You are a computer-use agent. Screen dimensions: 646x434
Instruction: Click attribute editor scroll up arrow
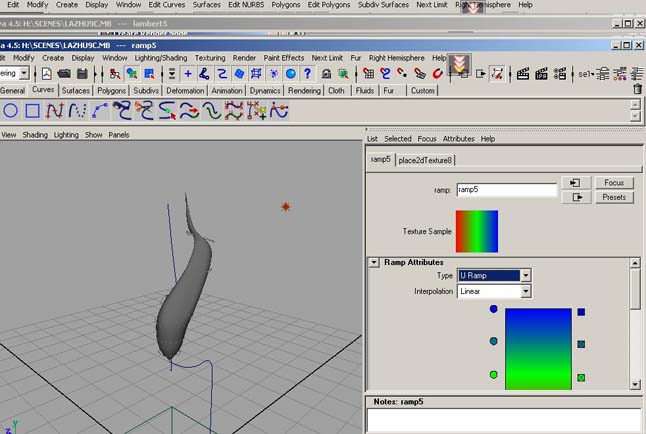point(635,263)
